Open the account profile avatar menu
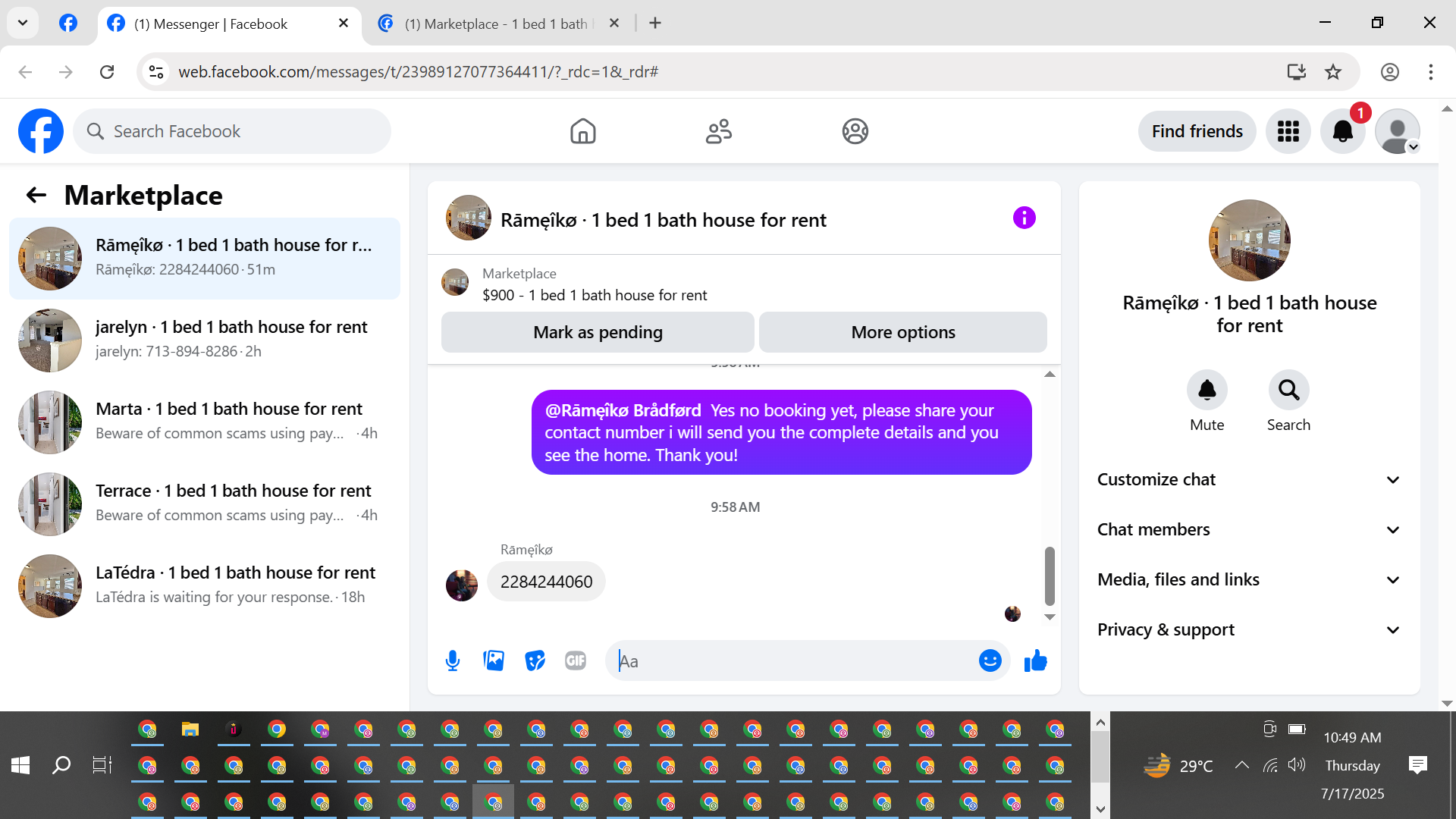 [x=1397, y=131]
